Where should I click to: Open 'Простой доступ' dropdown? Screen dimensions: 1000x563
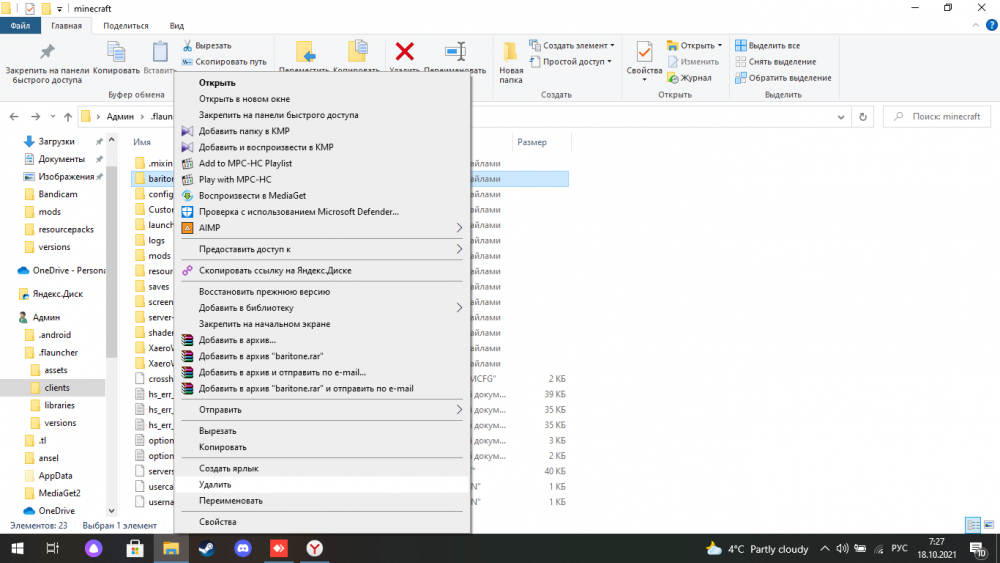coord(571,62)
